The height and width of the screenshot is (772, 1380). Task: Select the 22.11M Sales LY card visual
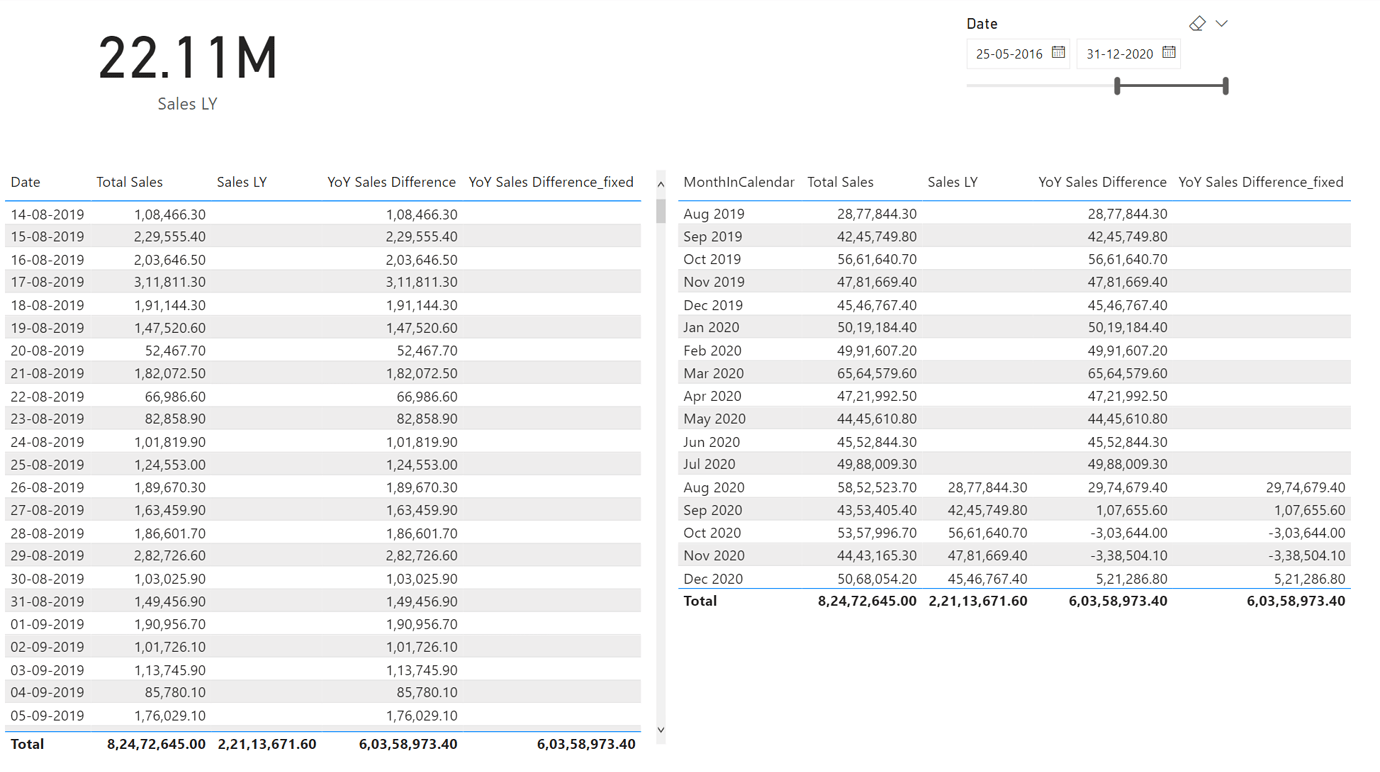coord(186,60)
